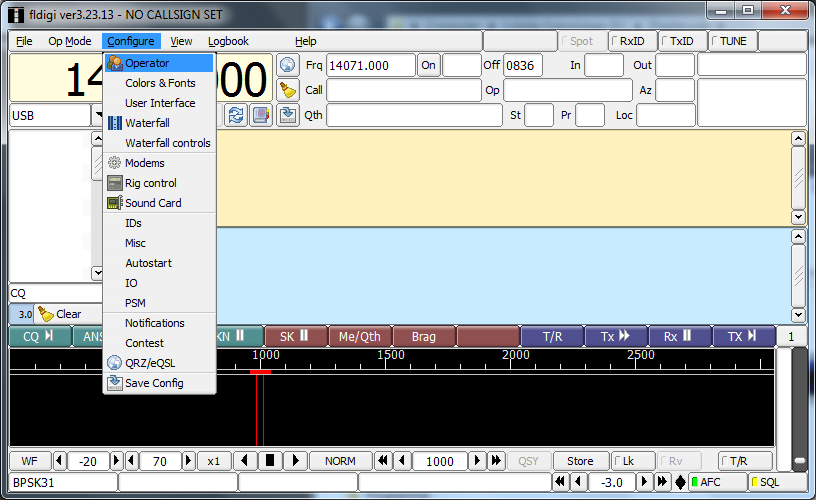Click the broom clear-log icon beside Call
Image resolution: width=816 pixels, height=500 pixels.
point(288,90)
